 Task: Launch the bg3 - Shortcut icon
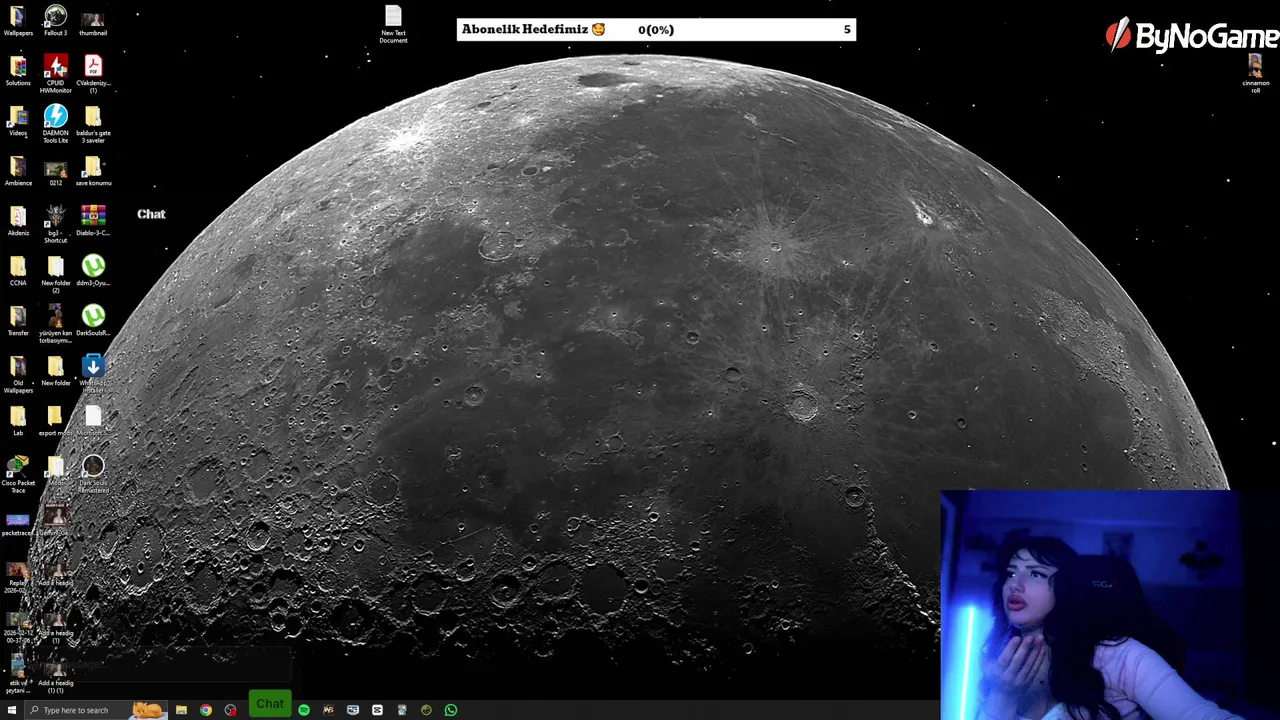point(56,224)
